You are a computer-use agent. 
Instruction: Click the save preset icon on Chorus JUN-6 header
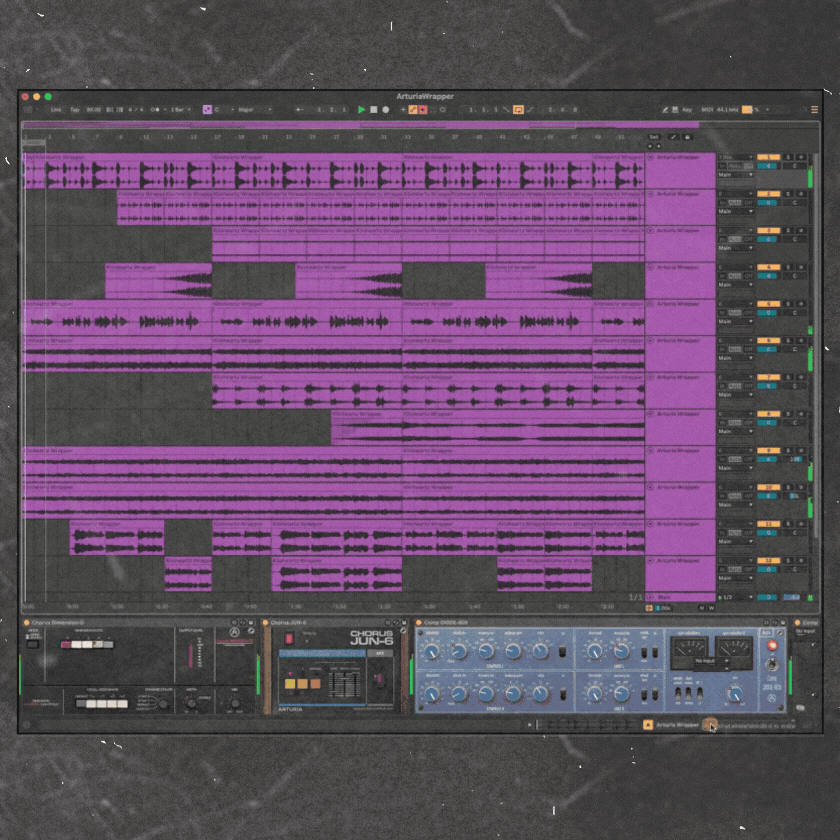403,622
